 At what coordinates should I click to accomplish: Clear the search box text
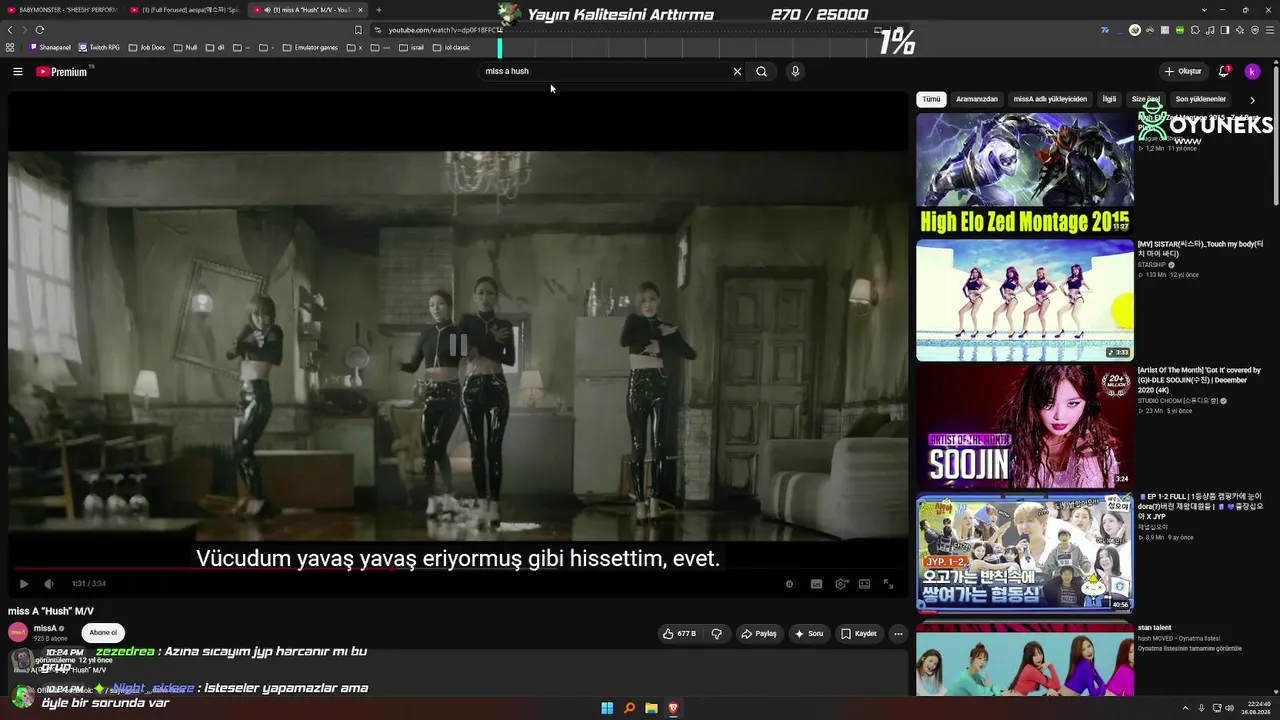(x=737, y=71)
